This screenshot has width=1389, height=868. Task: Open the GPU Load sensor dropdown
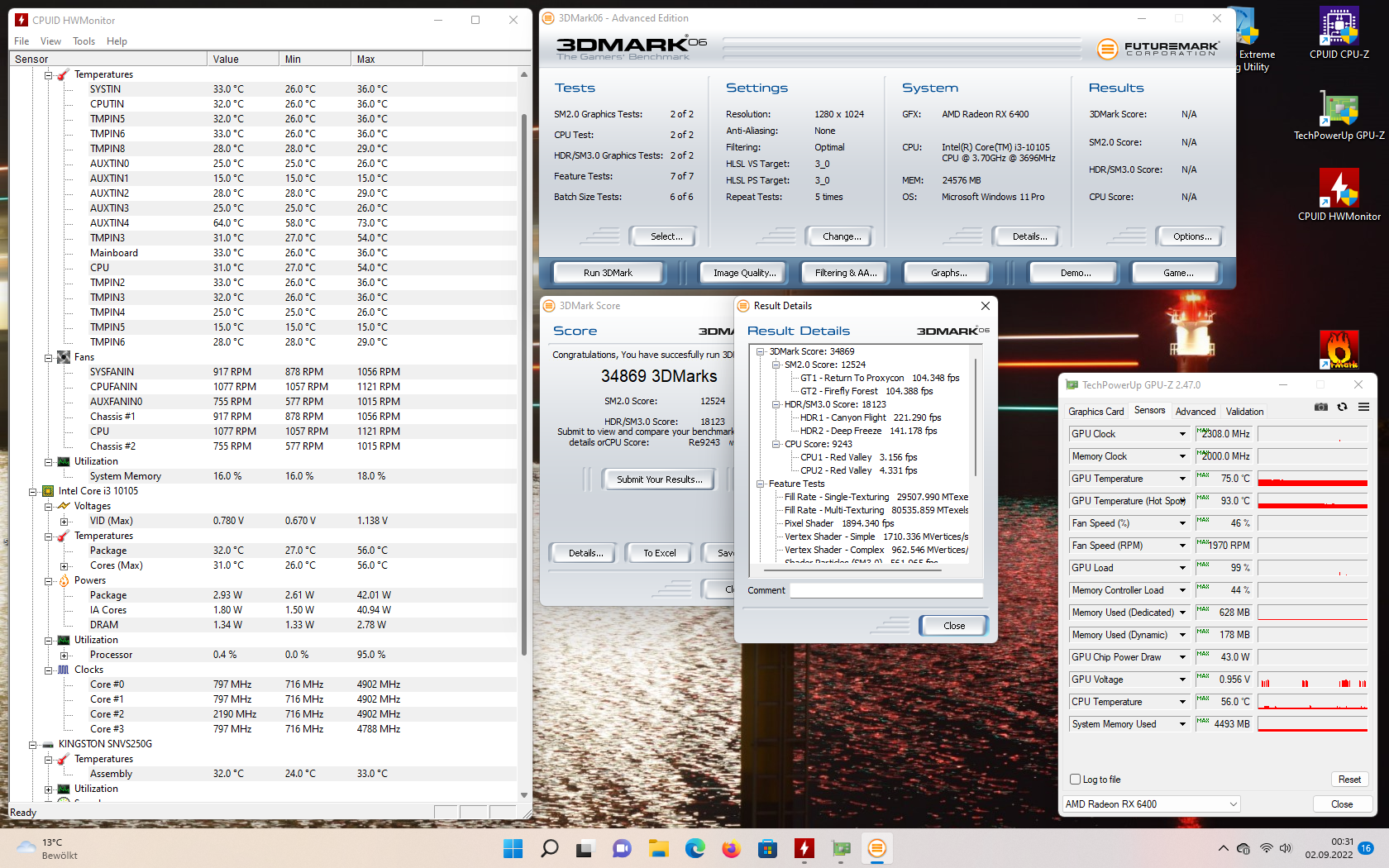coord(1182,568)
